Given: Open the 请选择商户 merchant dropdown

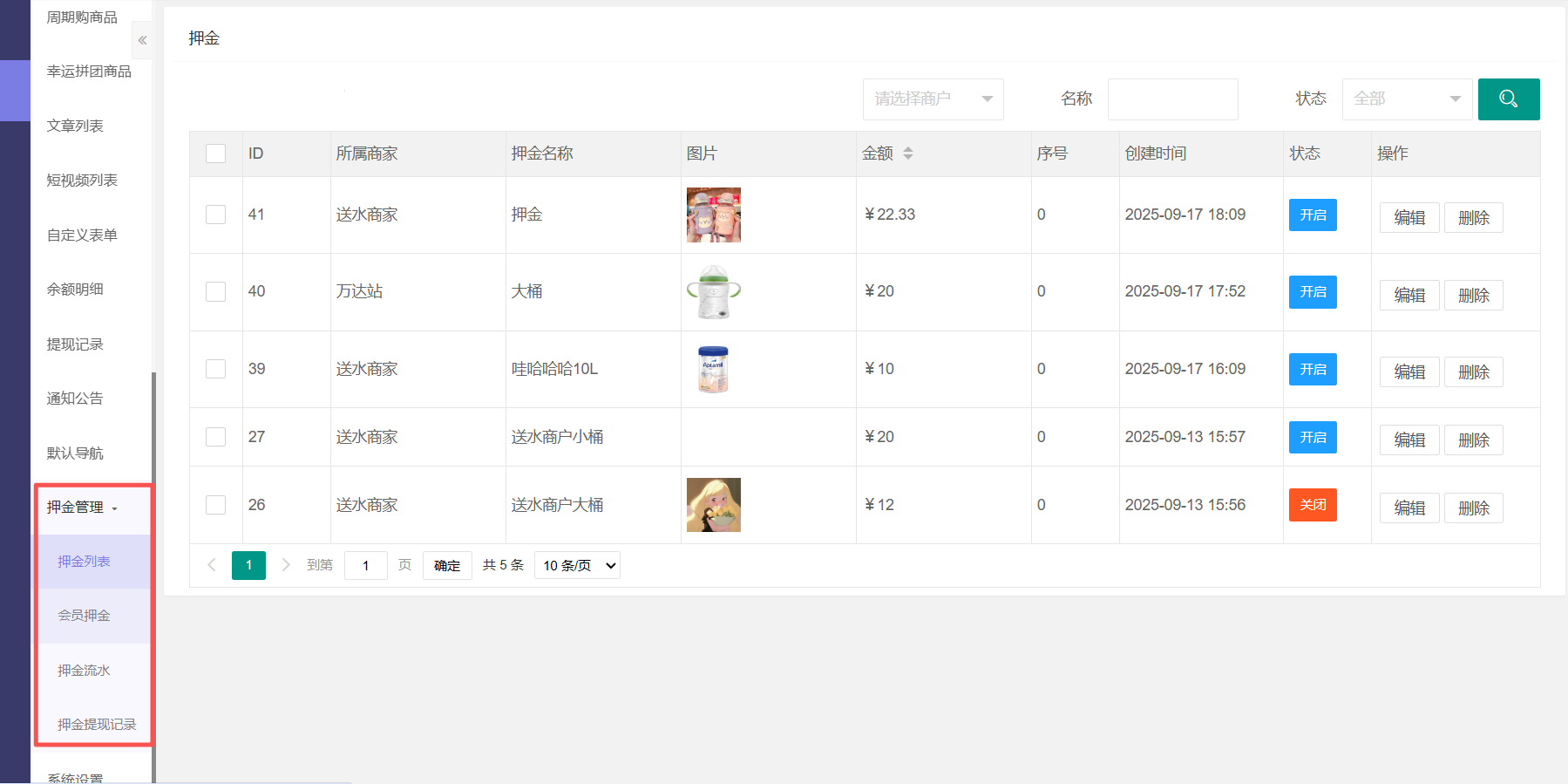Looking at the screenshot, I should tap(933, 99).
